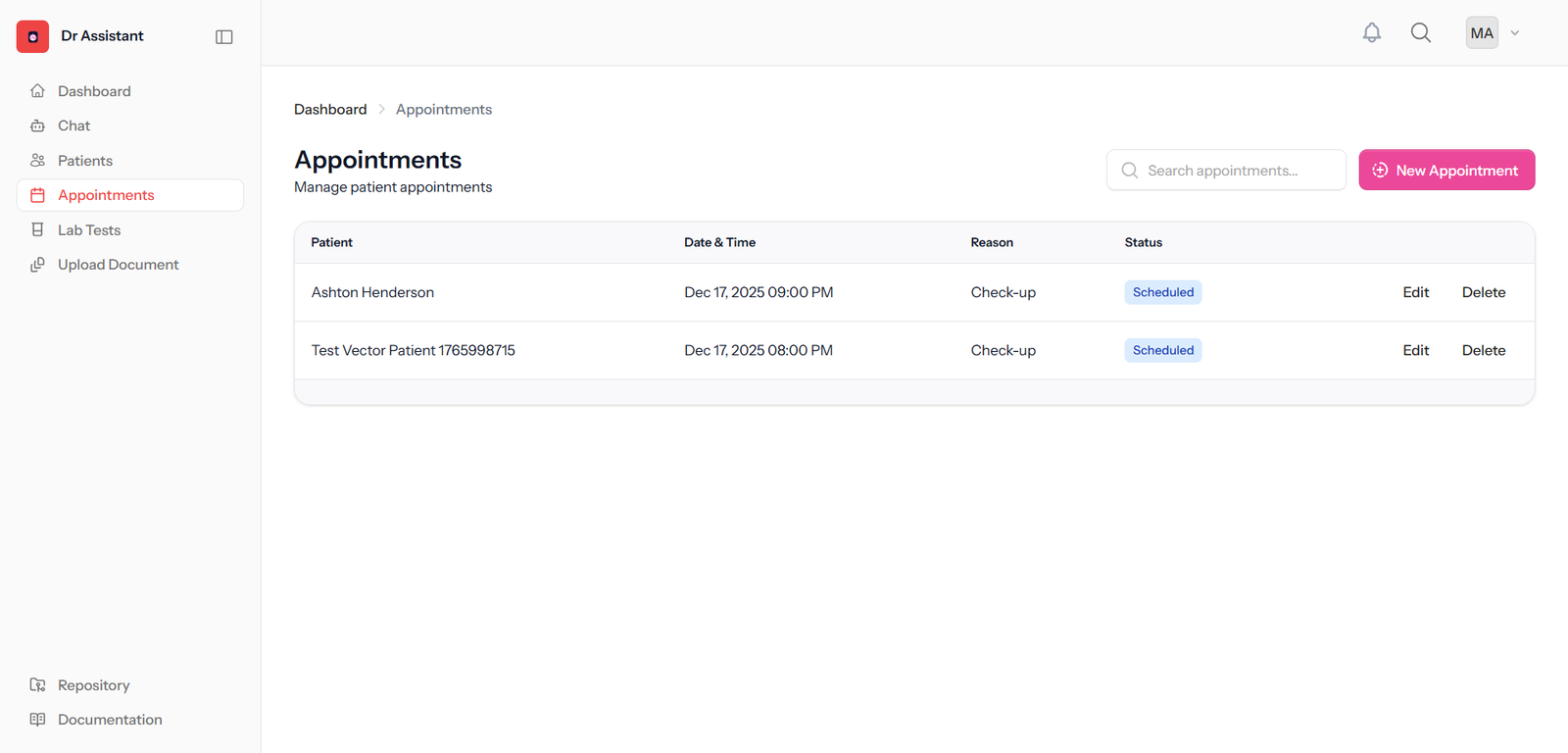Click the Patients people icon in sidebar
The image size is (1568, 753).
37,161
